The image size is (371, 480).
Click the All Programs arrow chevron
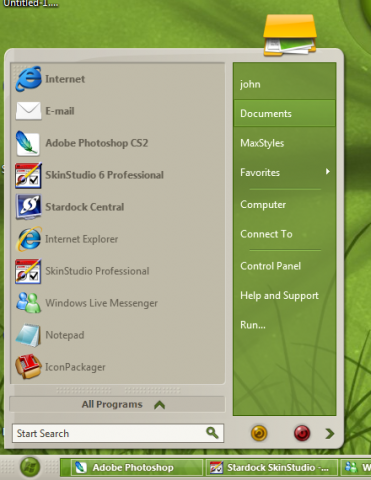click(160, 405)
